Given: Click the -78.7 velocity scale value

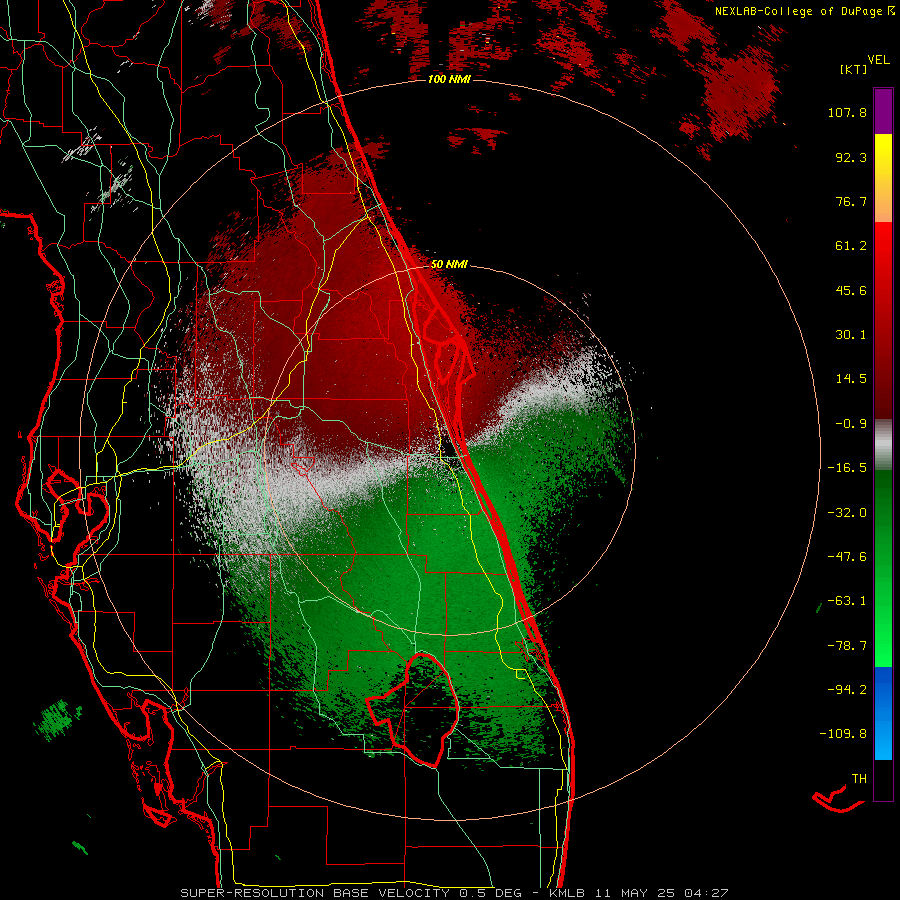Looking at the screenshot, I should pos(847,646).
